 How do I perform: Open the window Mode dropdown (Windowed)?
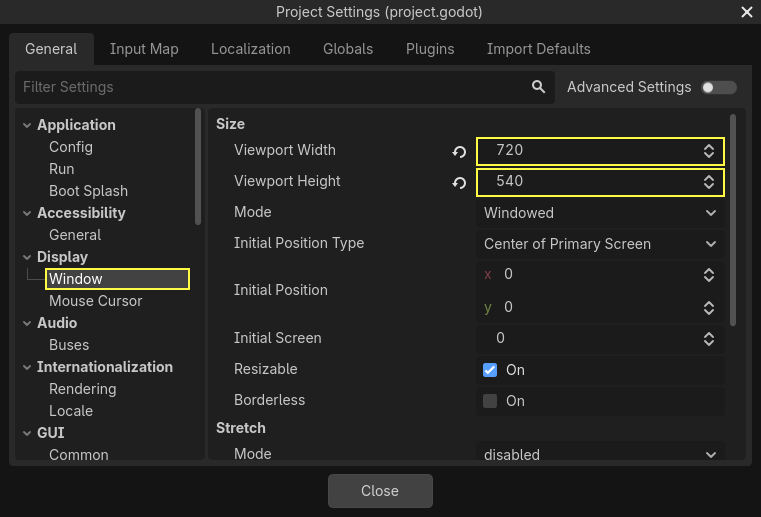[x=599, y=213]
